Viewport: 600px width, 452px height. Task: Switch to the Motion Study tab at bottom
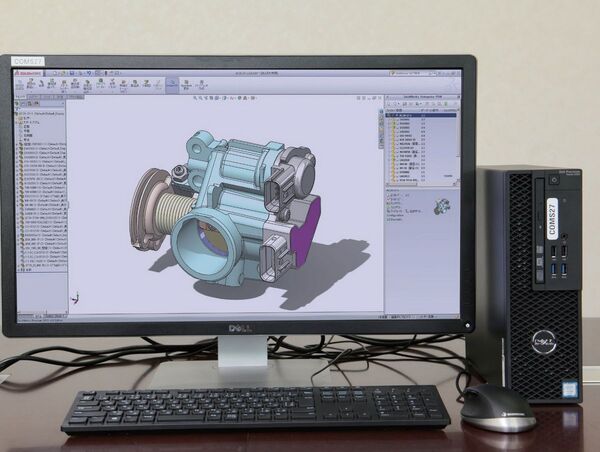pyautogui.click(x=54, y=316)
